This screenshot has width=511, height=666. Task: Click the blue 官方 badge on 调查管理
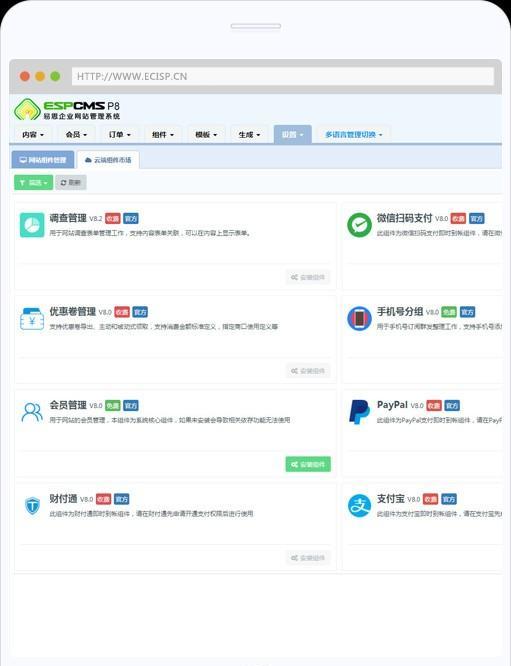pyautogui.click(x=131, y=218)
